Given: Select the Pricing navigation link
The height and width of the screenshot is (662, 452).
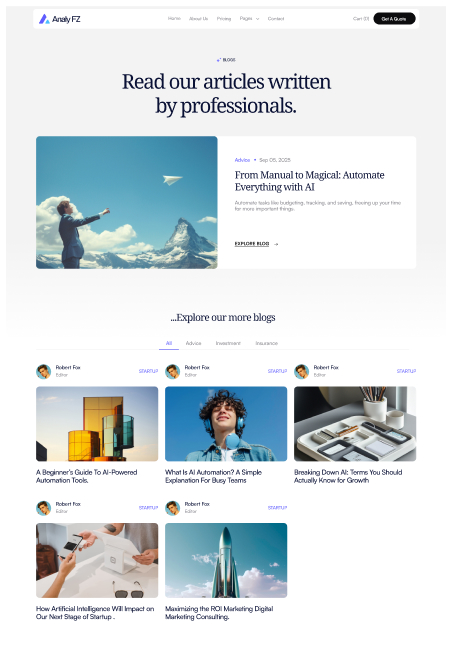Looking at the screenshot, I should point(224,19).
